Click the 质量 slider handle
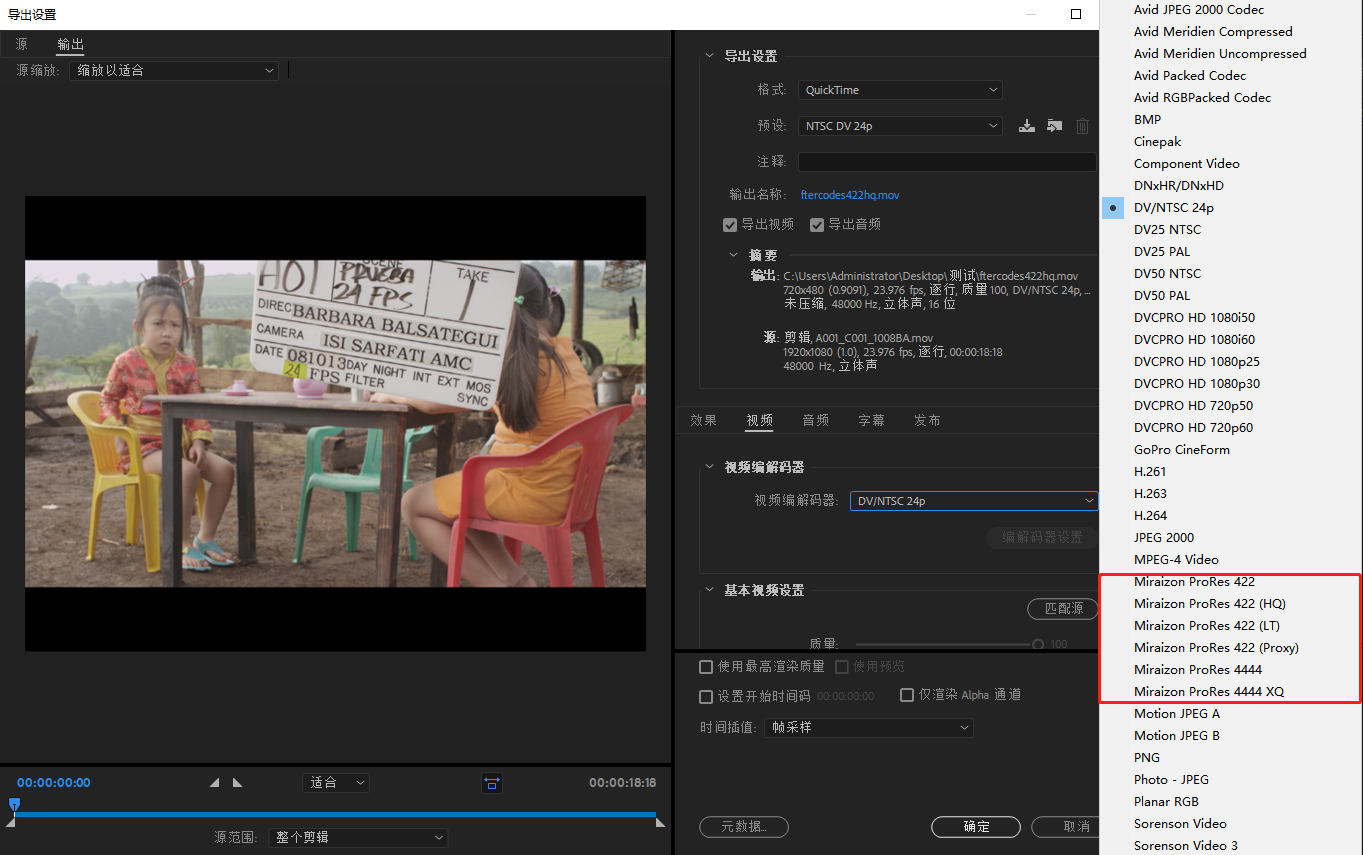This screenshot has height=855, width=1363. point(1038,645)
